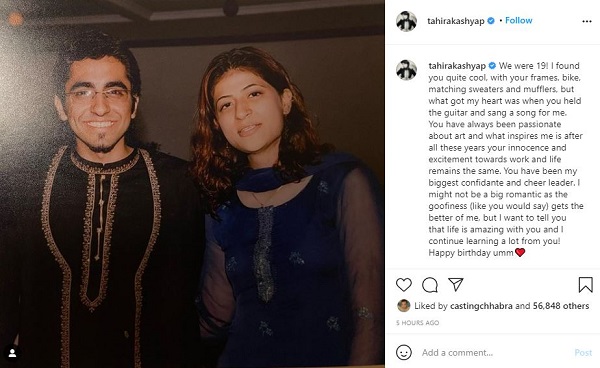Save post with bookmark icon

coord(585,285)
